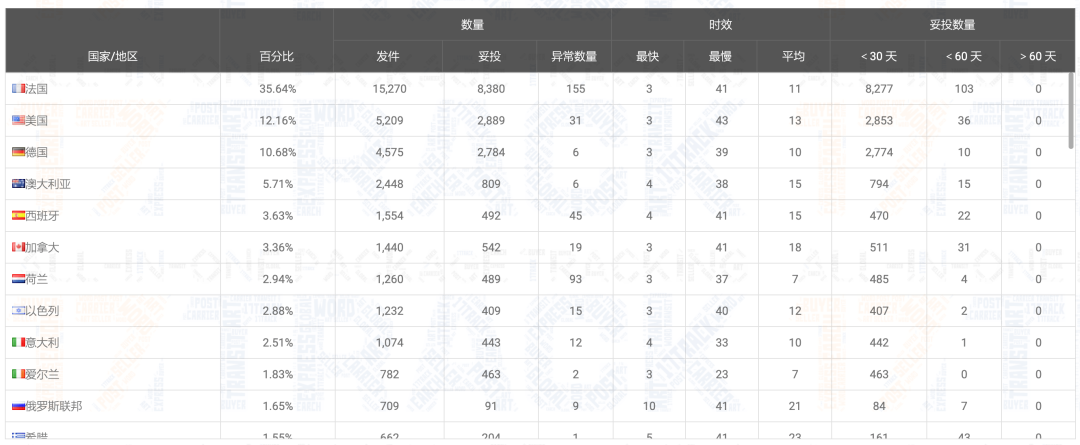Image resolution: width=1080 pixels, height=445 pixels.
Task: Select the 加拿大 country name
Action: click(42, 247)
